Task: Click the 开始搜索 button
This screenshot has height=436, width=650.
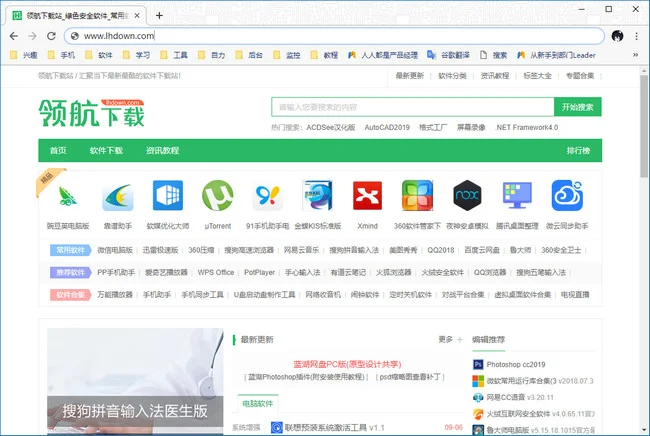Action: (577, 107)
